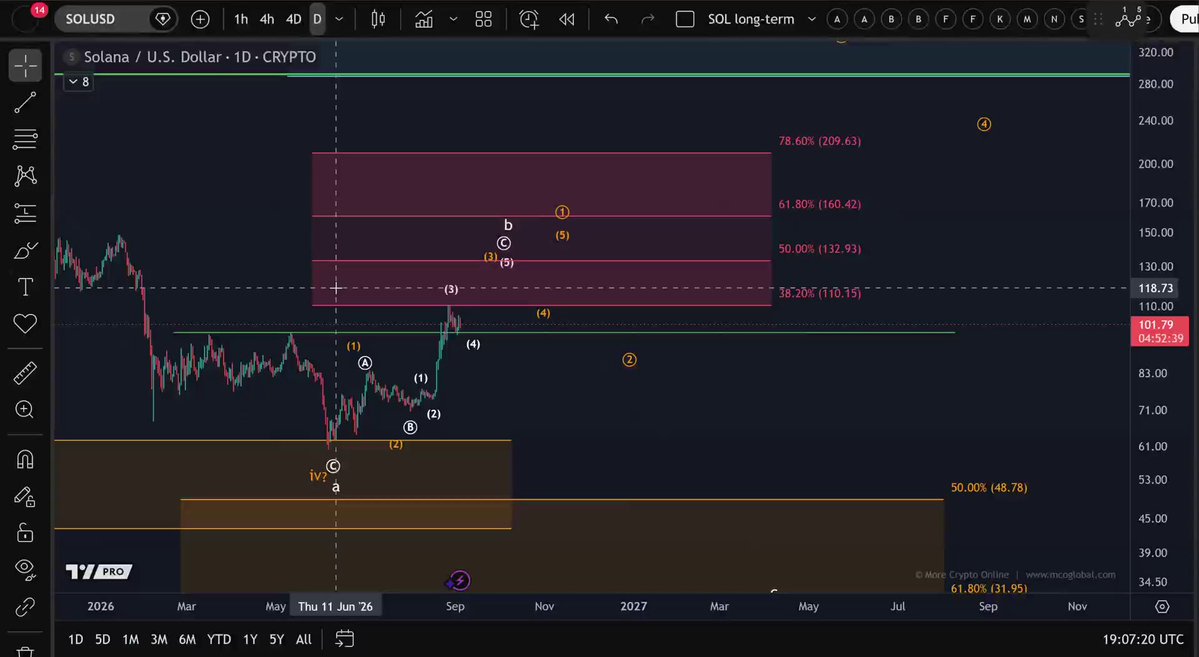Activate the zoom in tool
The height and width of the screenshot is (657, 1199).
[x=25, y=410]
